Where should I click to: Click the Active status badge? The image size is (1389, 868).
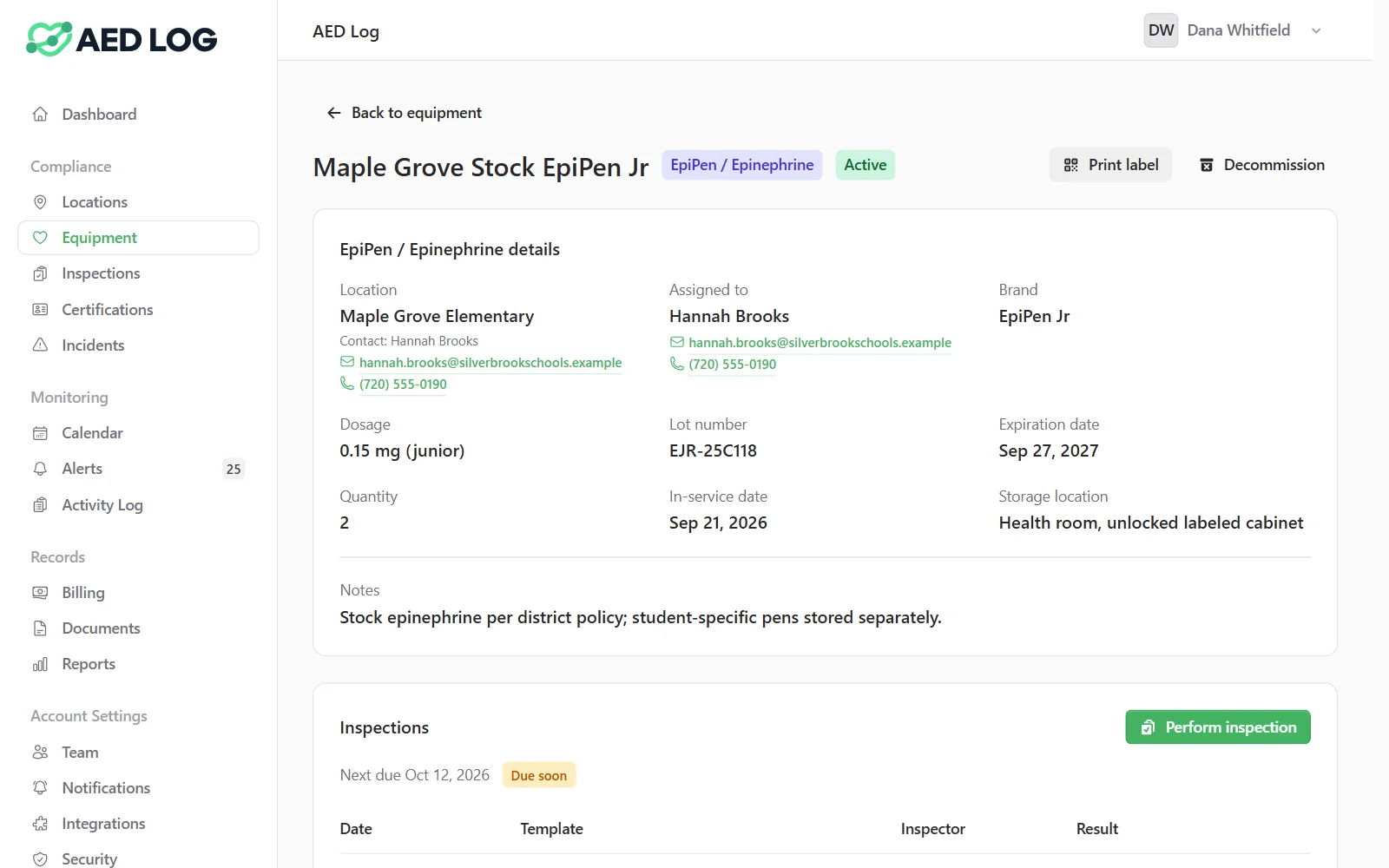(866, 165)
